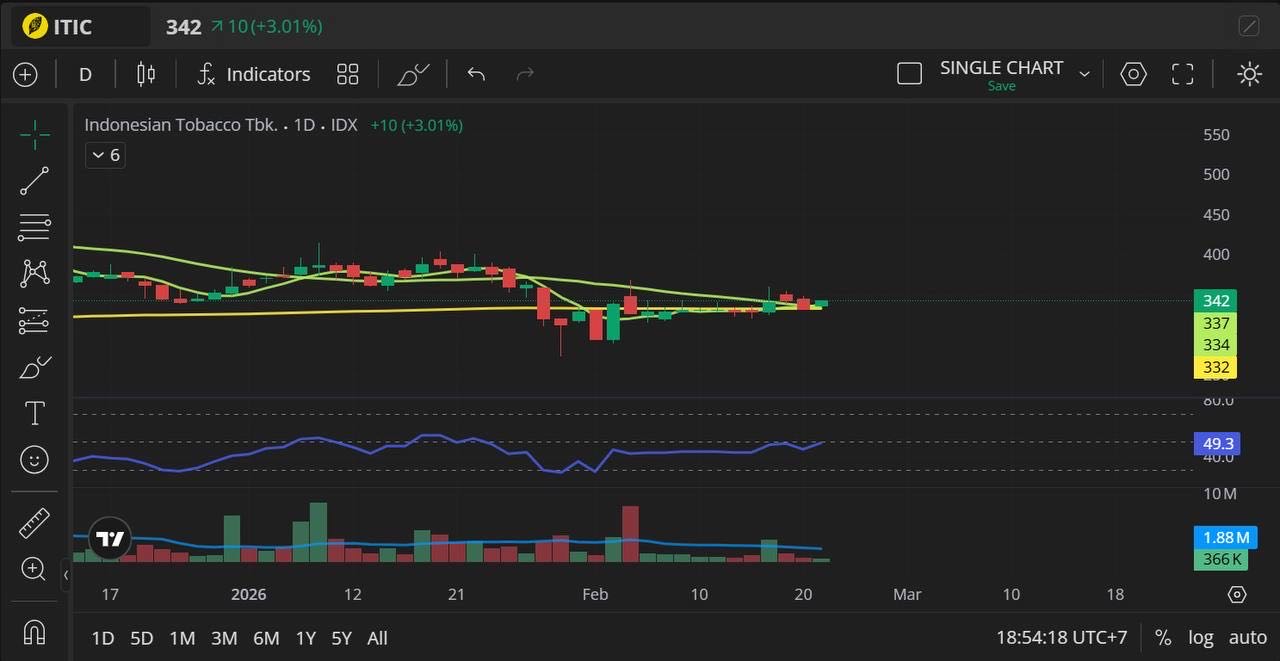The width and height of the screenshot is (1280, 661).
Task: Enter fullscreen mode
Action: click(x=1183, y=74)
